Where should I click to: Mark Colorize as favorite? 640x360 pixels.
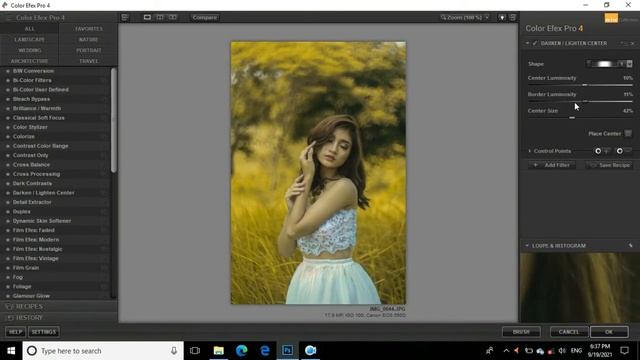[7, 137]
